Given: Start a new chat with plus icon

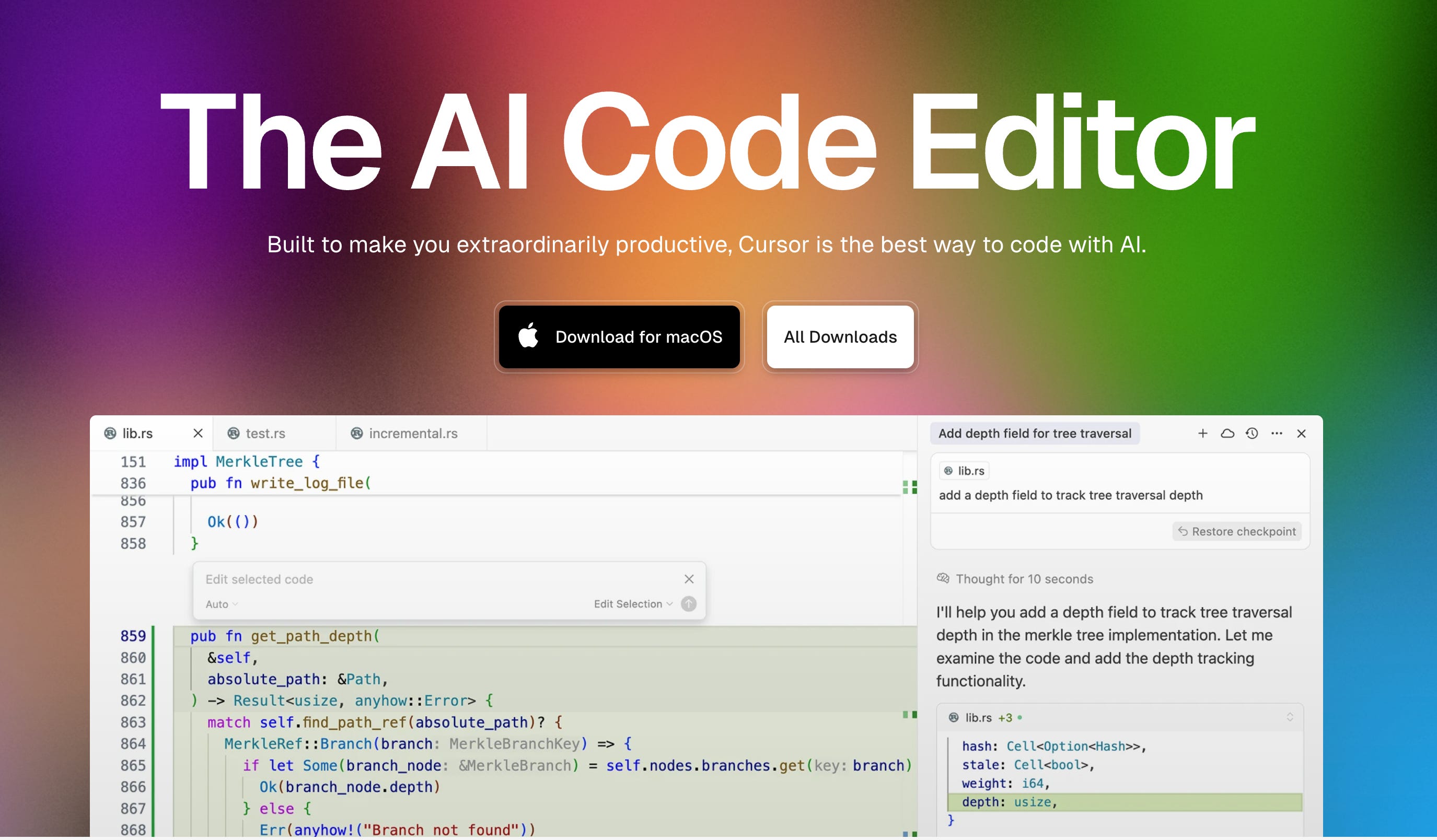Looking at the screenshot, I should click(x=1202, y=433).
